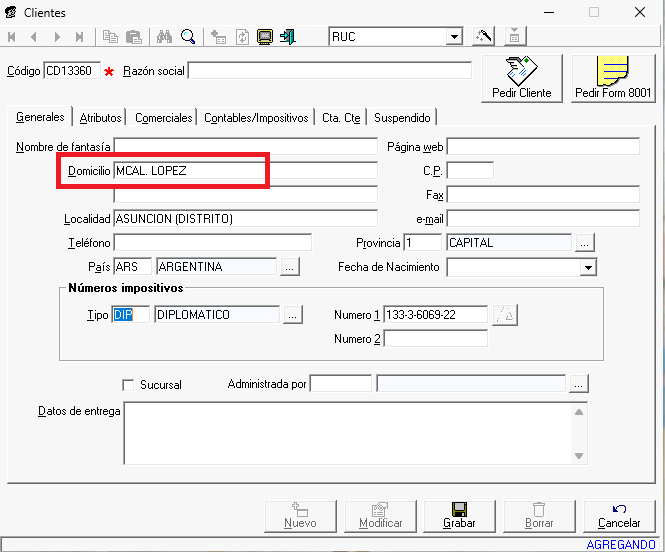Go to first record arrow
665x552 pixels.
tap(13, 37)
